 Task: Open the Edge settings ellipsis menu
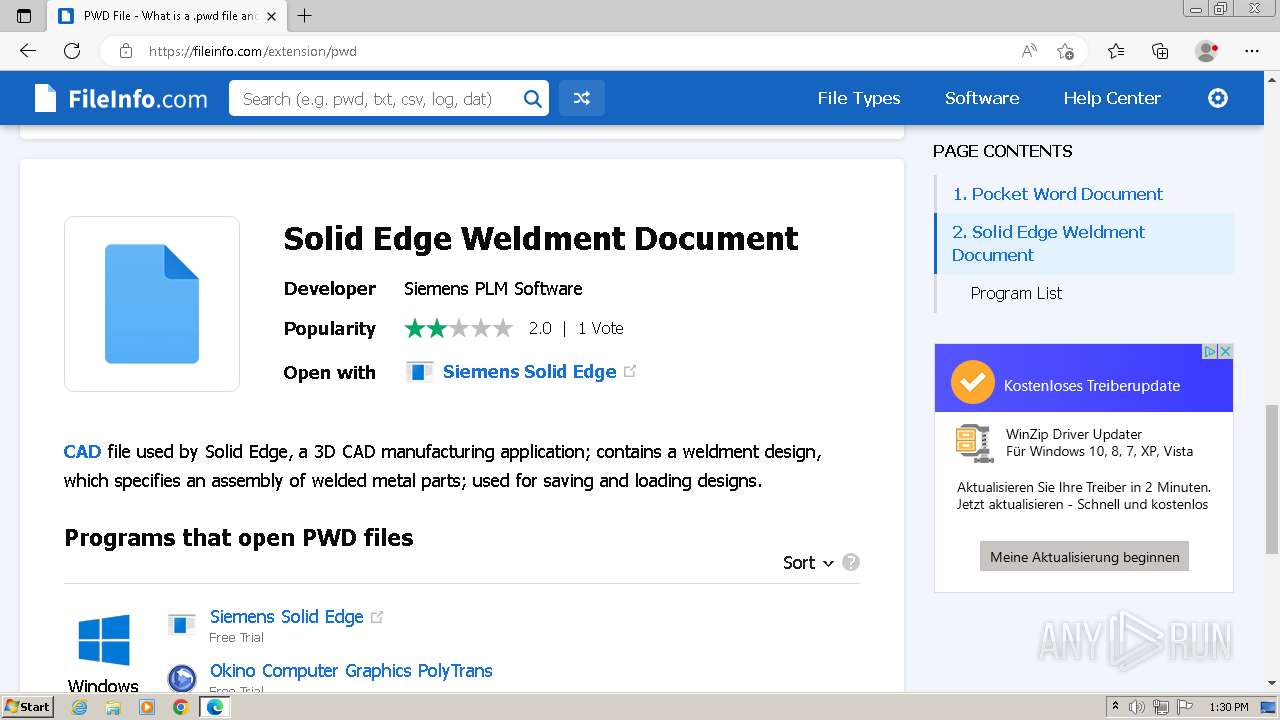(x=1251, y=51)
